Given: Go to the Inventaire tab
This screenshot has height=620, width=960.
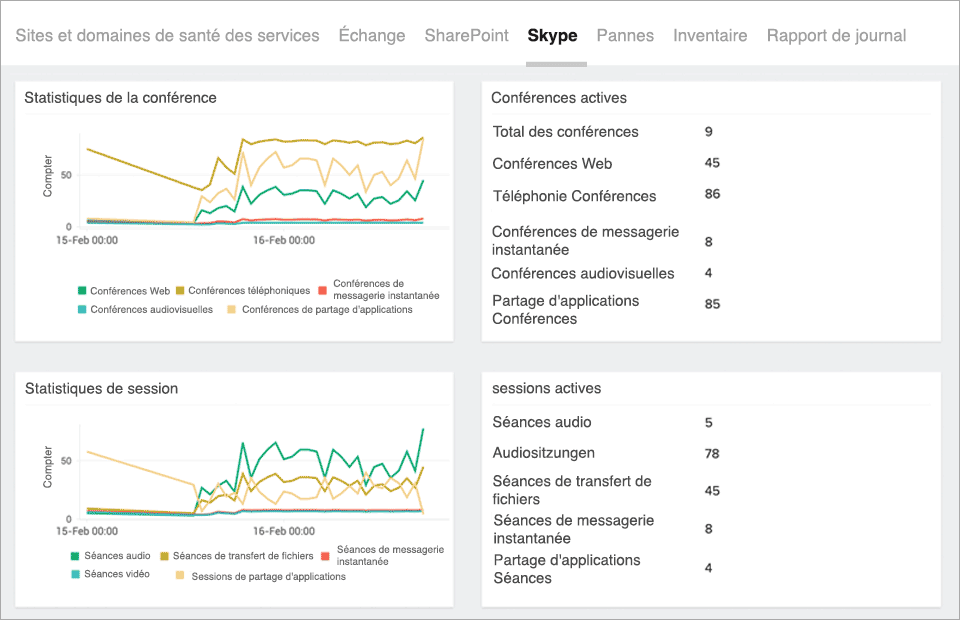Looking at the screenshot, I should (710, 35).
